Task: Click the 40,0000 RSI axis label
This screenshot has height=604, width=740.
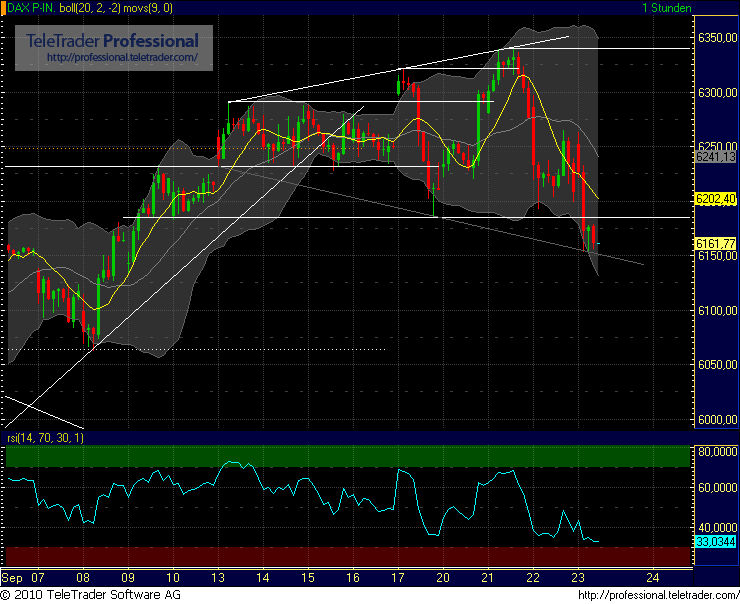Action: pyautogui.click(x=717, y=528)
